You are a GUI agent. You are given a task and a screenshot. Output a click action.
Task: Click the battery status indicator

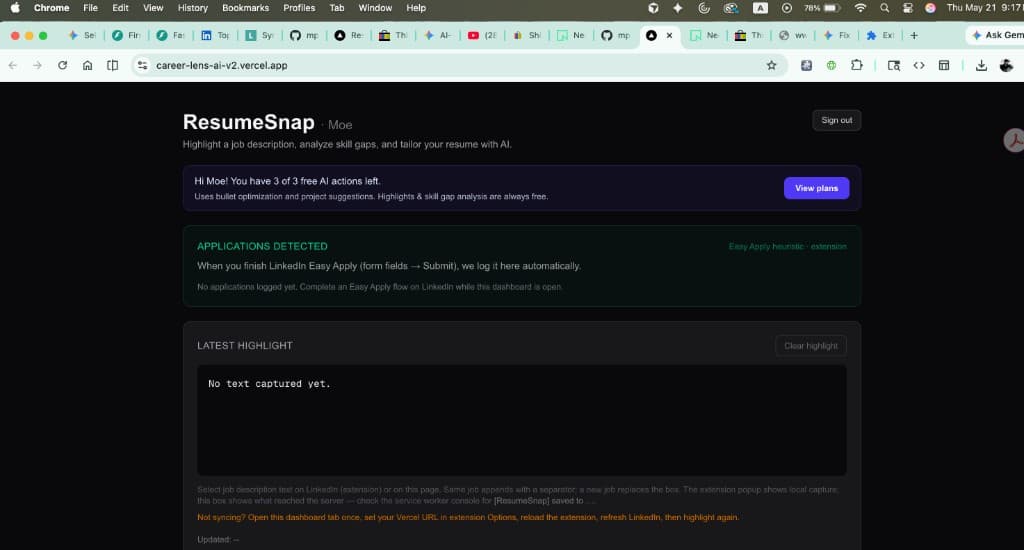tap(822, 8)
